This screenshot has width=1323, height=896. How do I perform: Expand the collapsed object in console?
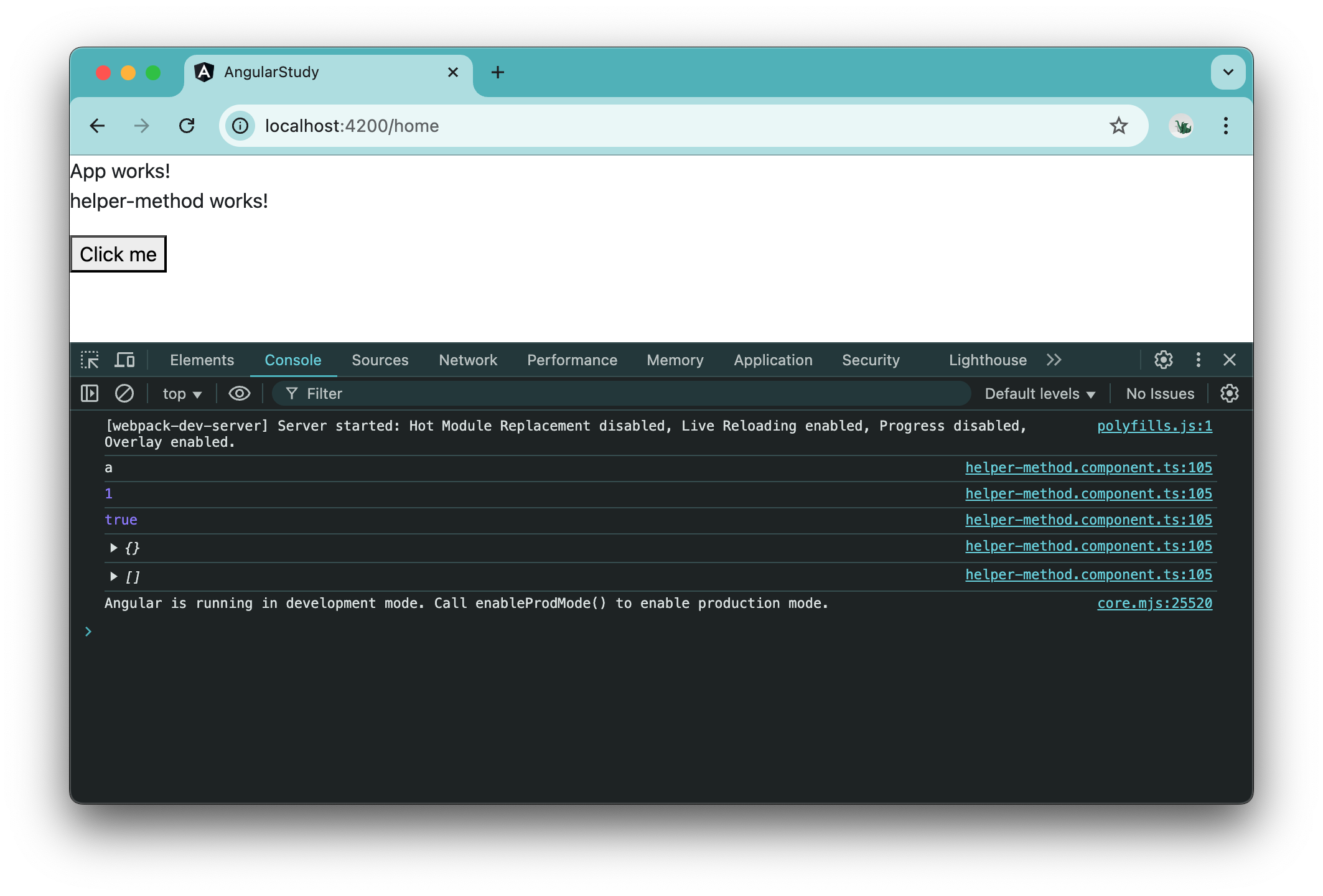[x=112, y=548]
